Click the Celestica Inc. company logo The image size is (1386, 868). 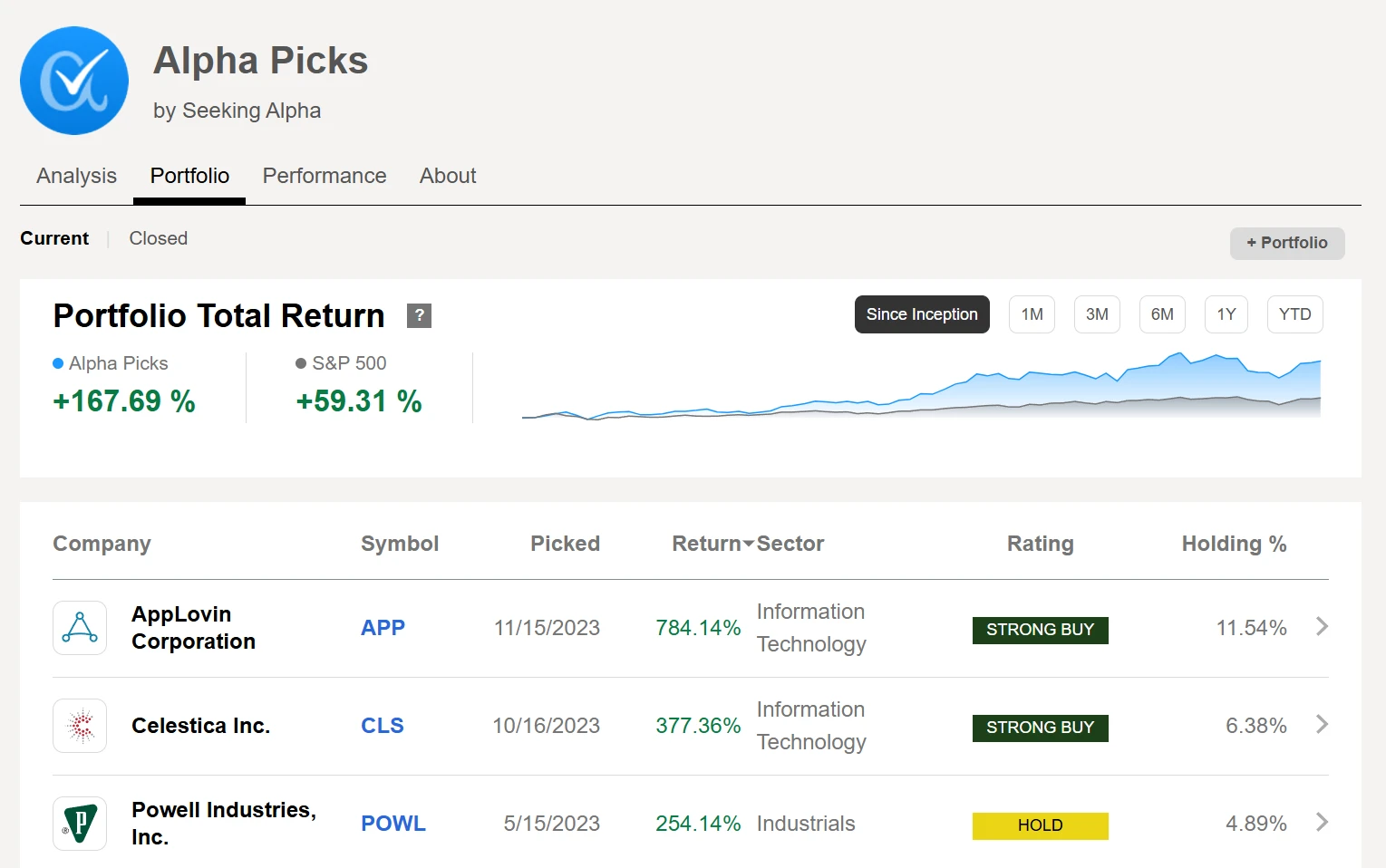(80, 726)
